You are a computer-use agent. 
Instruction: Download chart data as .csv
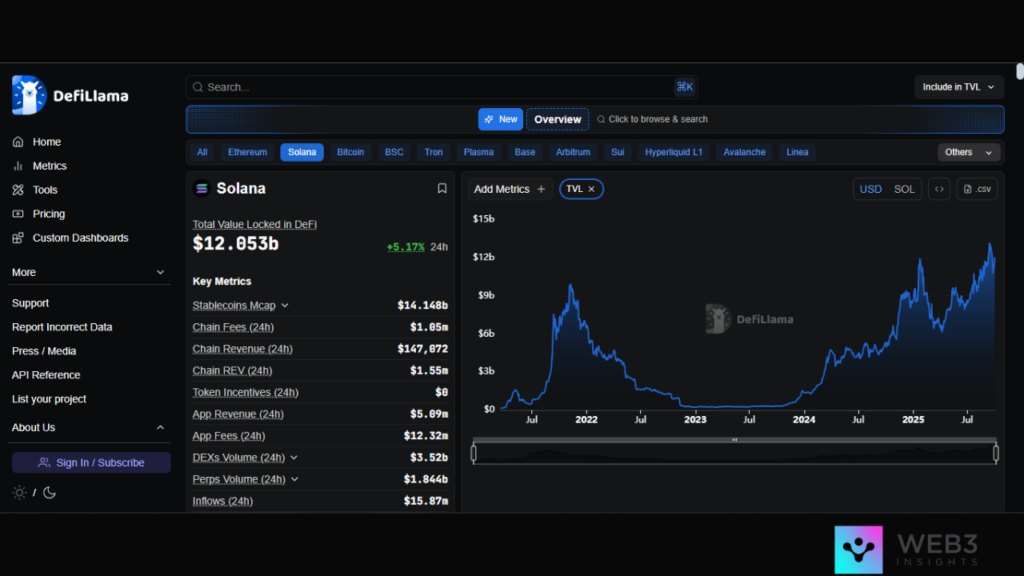click(977, 189)
